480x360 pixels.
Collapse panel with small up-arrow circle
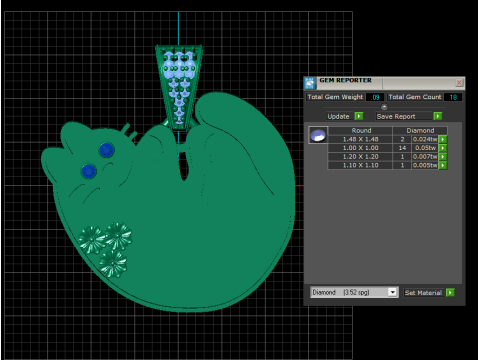point(384,107)
